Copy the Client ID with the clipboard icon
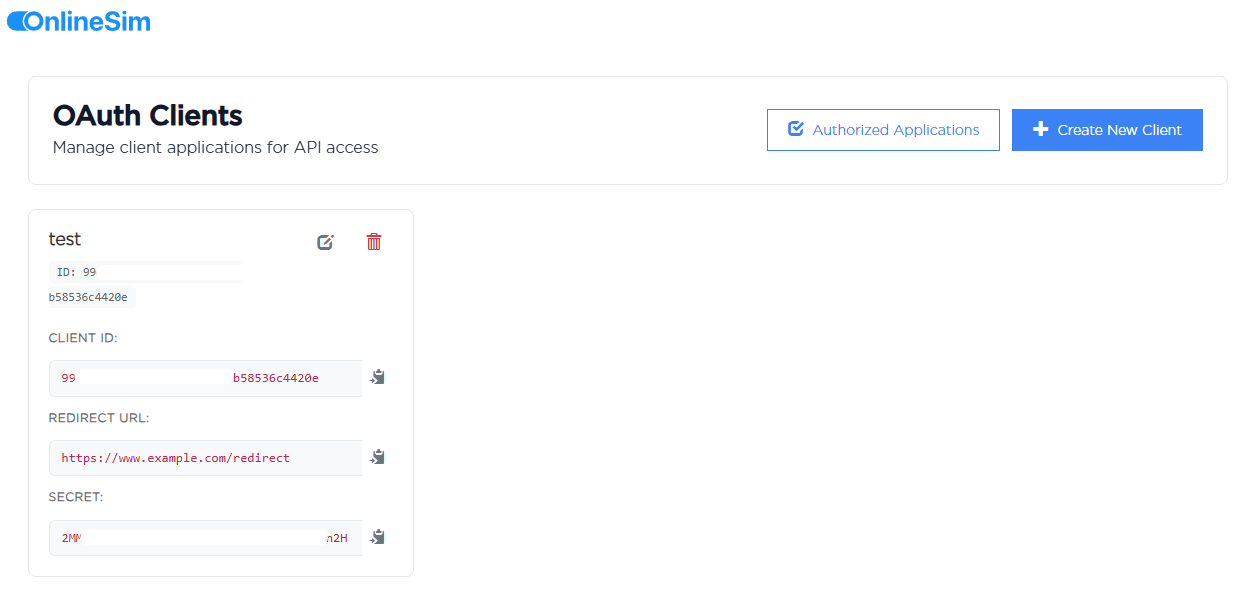 [x=377, y=377]
